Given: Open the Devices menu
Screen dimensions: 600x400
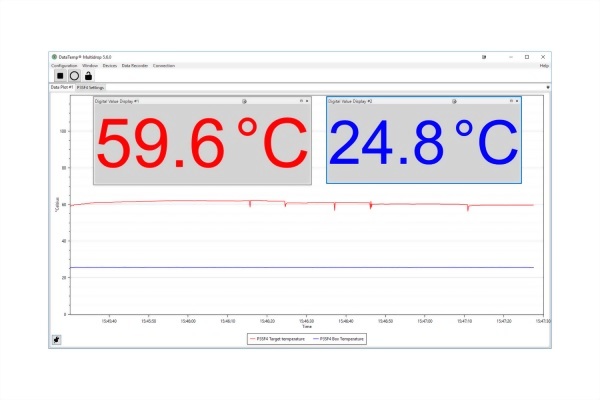Looking at the screenshot, I should pyautogui.click(x=110, y=65).
